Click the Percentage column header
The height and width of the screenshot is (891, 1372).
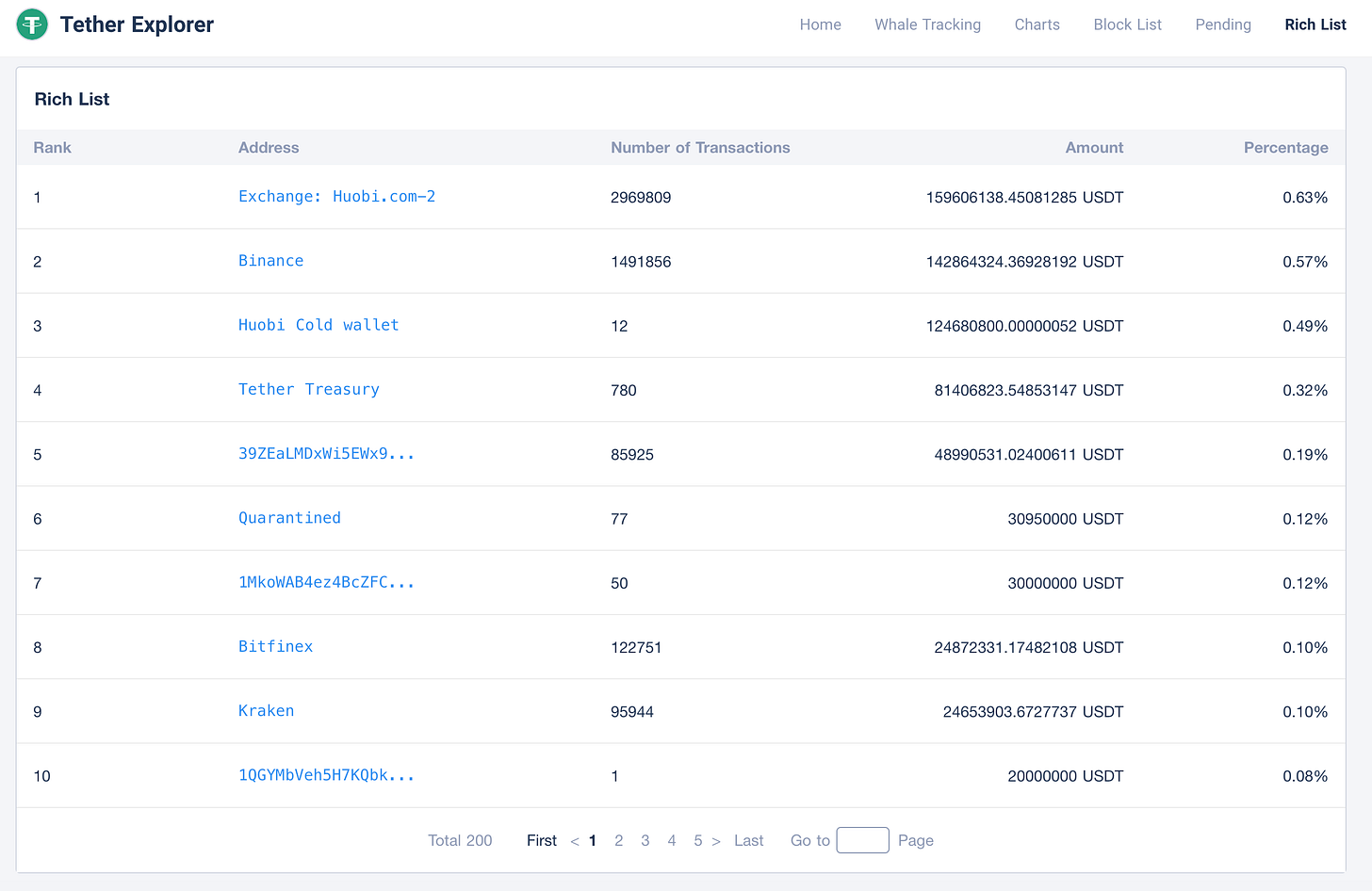1285,148
